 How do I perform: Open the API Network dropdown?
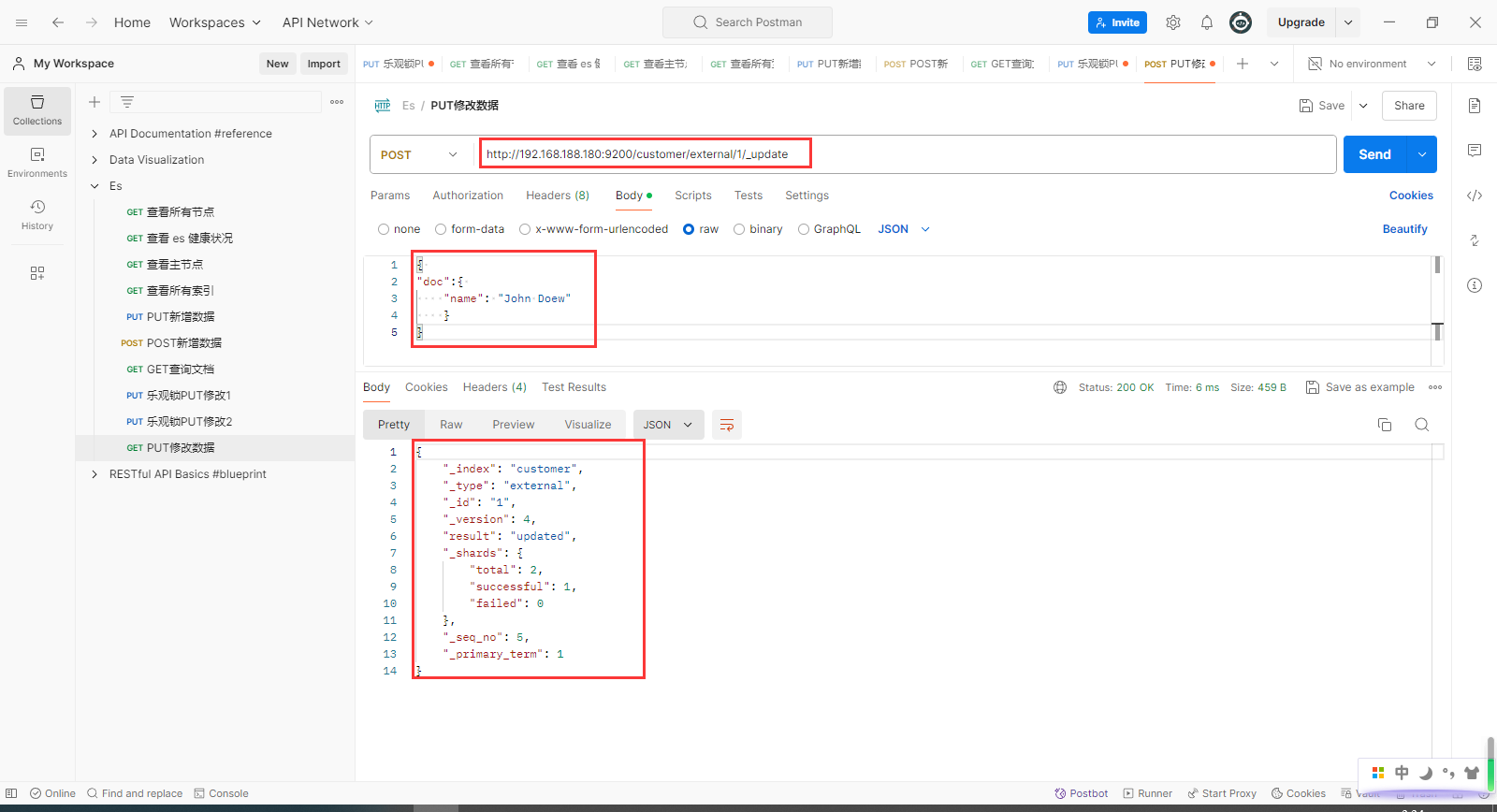(327, 22)
